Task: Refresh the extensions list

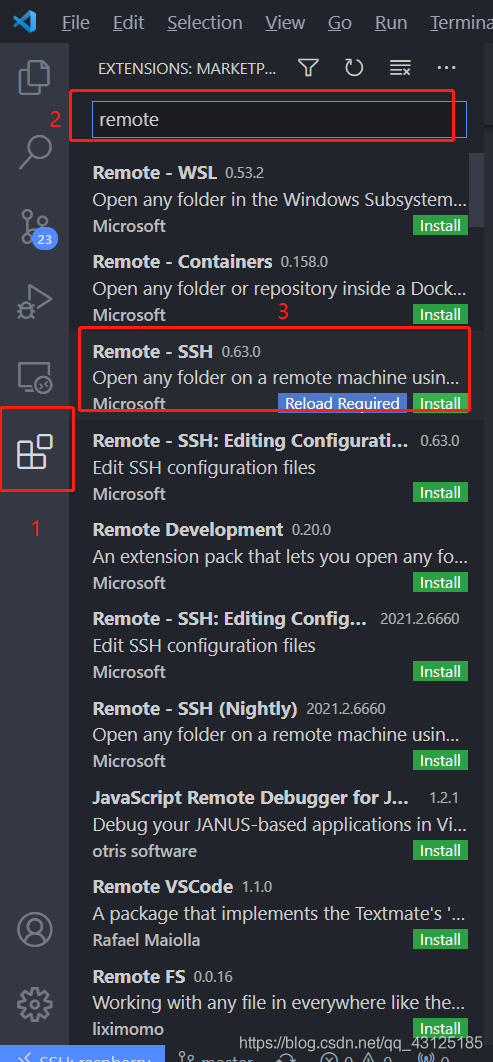Action: pyautogui.click(x=354, y=68)
